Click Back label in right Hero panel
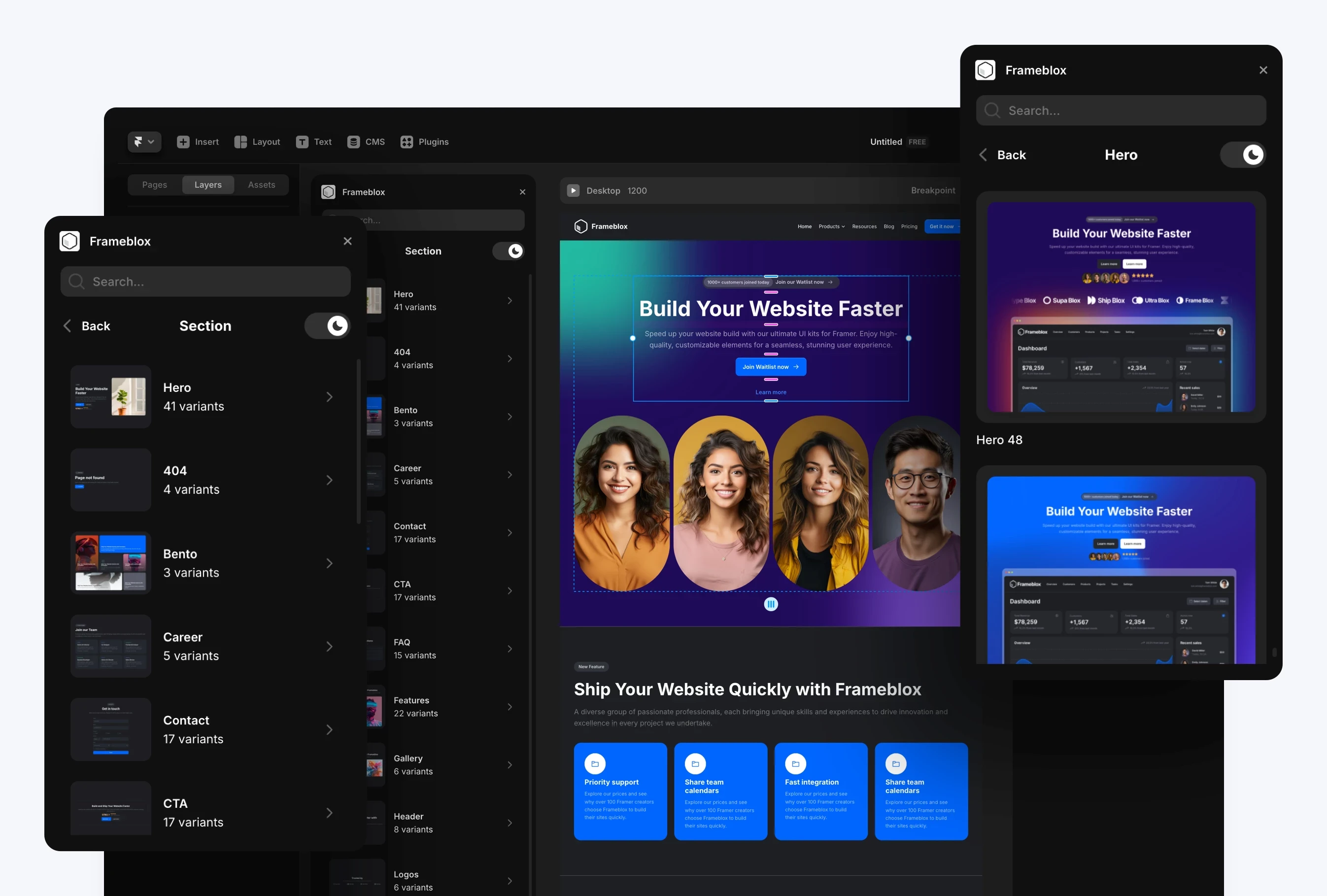Image resolution: width=1327 pixels, height=896 pixels. [1012, 155]
